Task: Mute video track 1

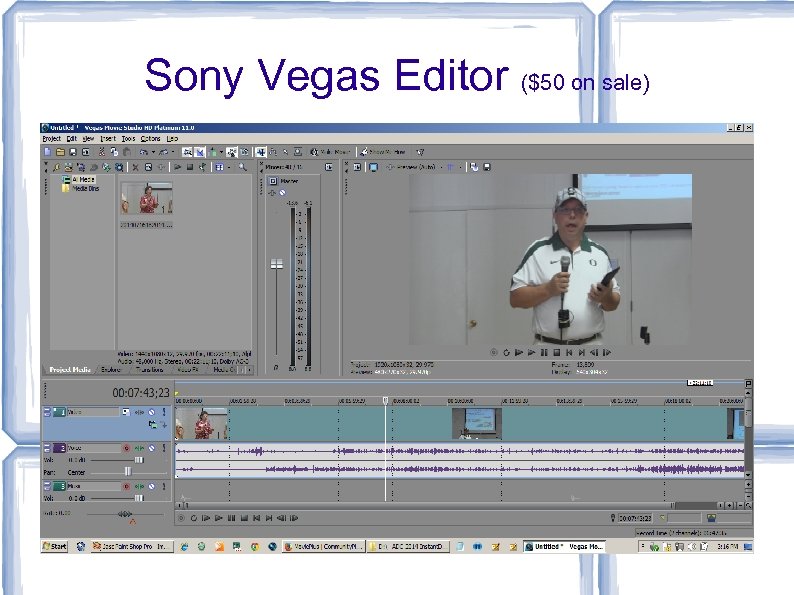Action: point(151,412)
